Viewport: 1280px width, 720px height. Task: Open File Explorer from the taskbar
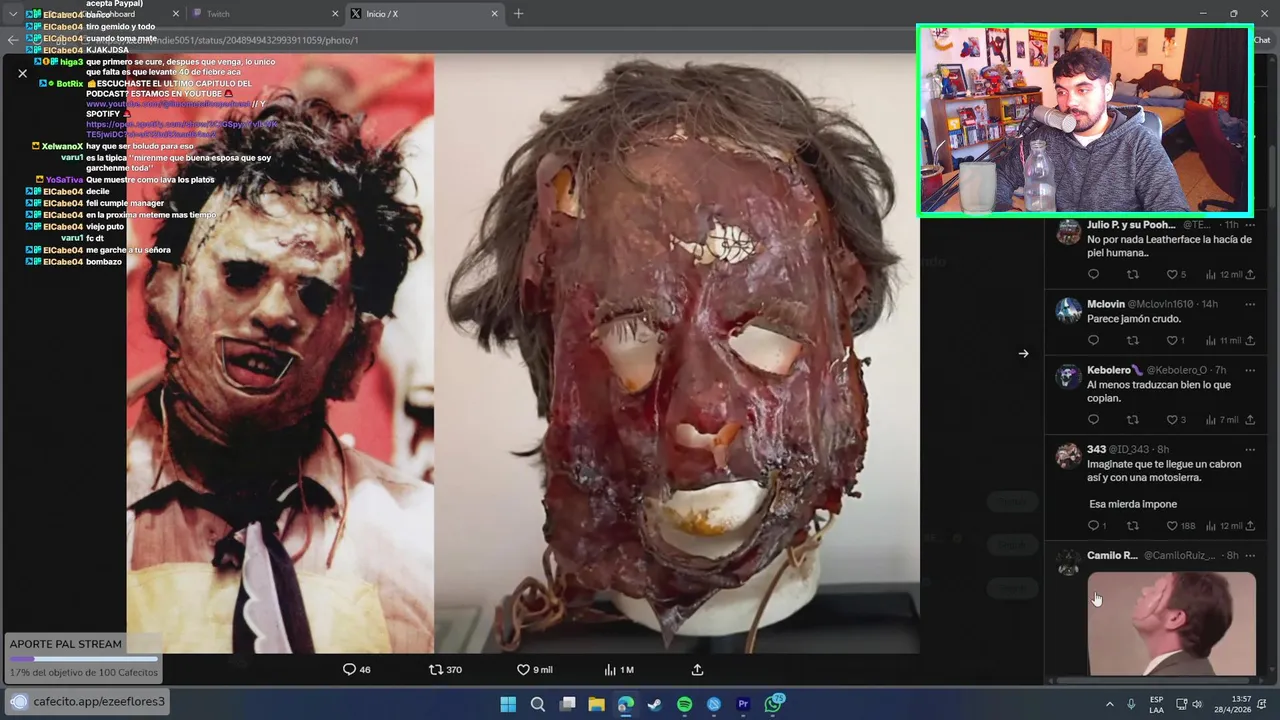(596, 704)
